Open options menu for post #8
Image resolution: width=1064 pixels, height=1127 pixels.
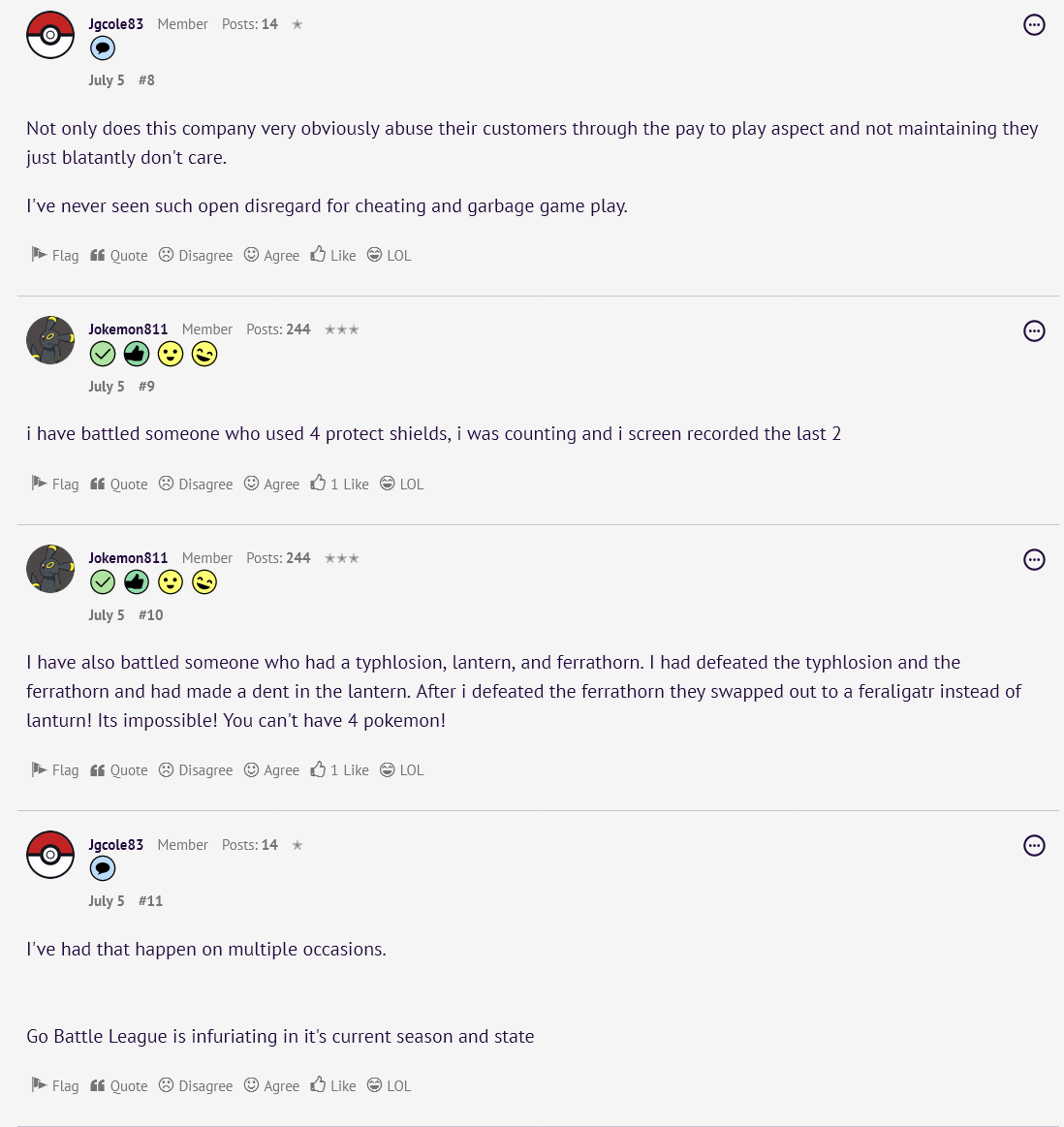point(1034,25)
